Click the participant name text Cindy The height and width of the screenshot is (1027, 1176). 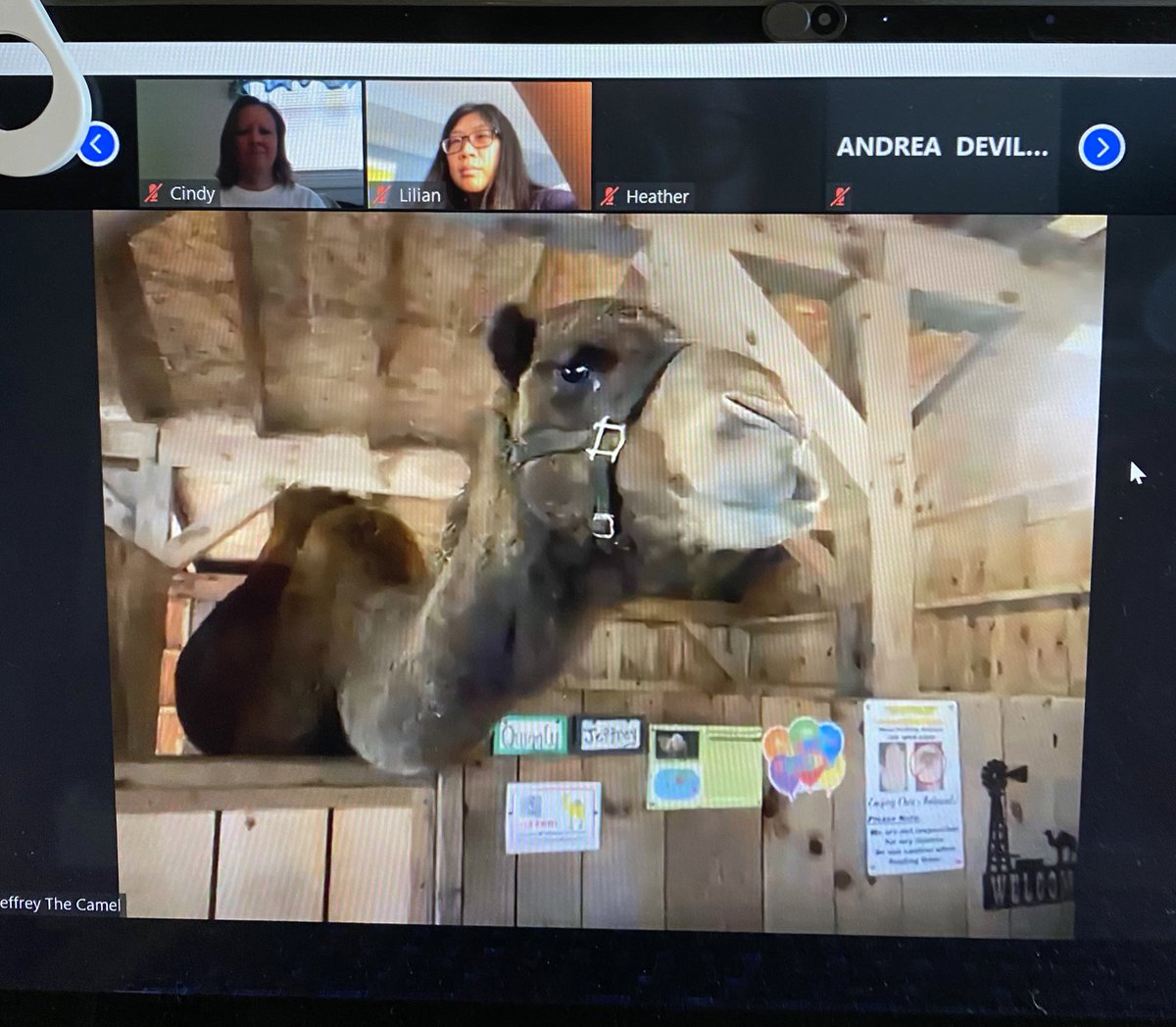193,193
